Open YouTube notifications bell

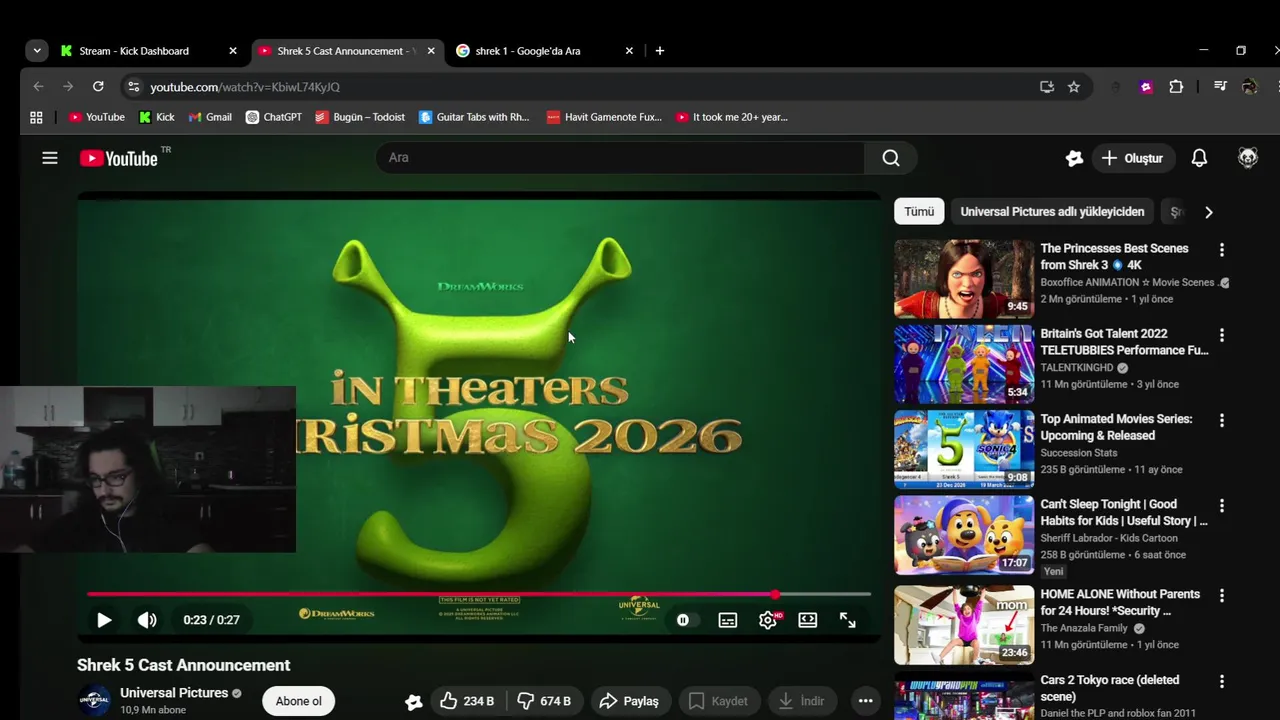[1199, 158]
